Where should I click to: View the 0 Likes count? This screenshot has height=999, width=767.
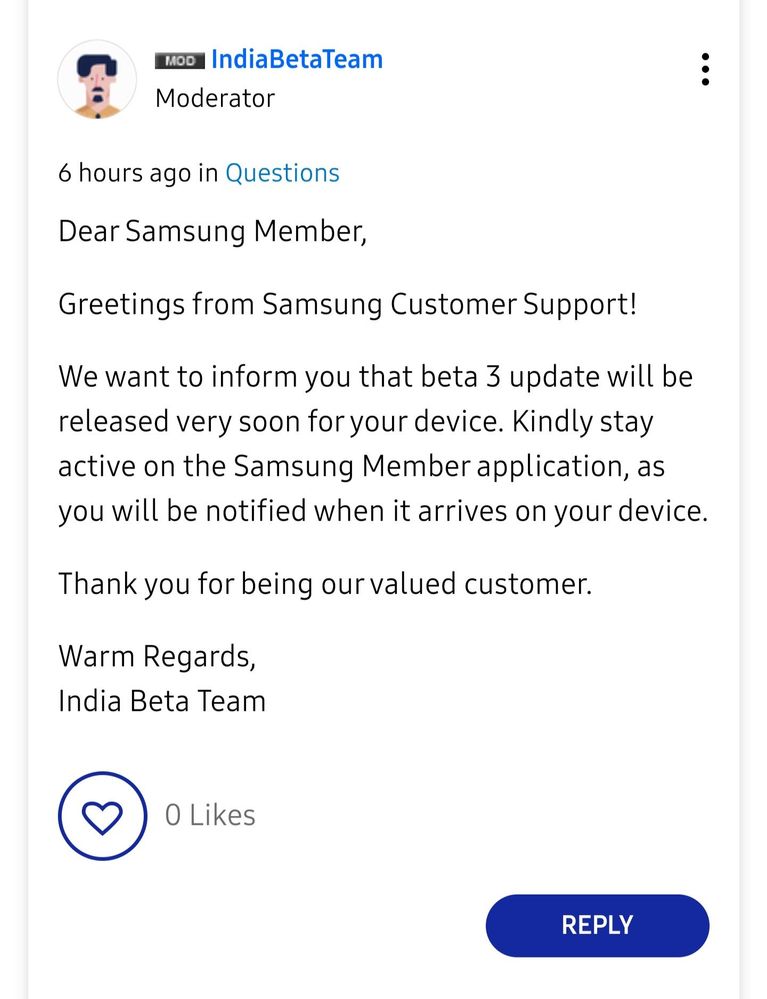[210, 816]
